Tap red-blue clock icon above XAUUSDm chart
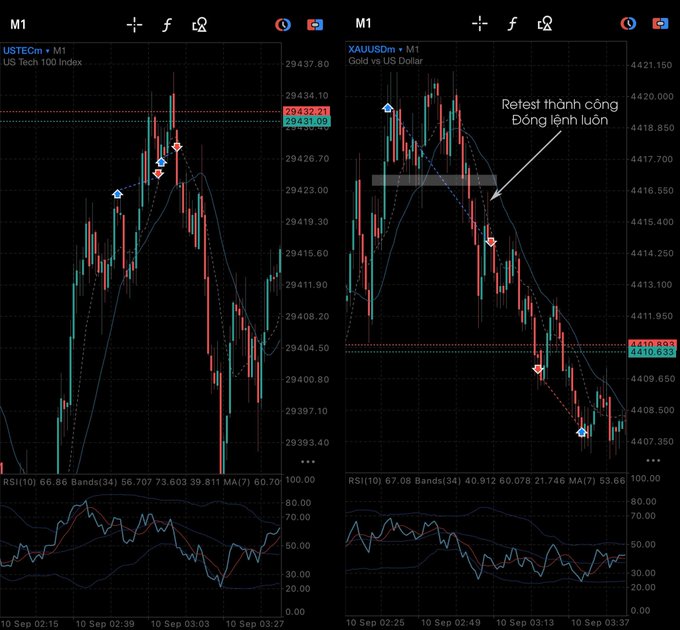Screen dimensions: 680x630 pyautogui.click(x=628, y=23)
